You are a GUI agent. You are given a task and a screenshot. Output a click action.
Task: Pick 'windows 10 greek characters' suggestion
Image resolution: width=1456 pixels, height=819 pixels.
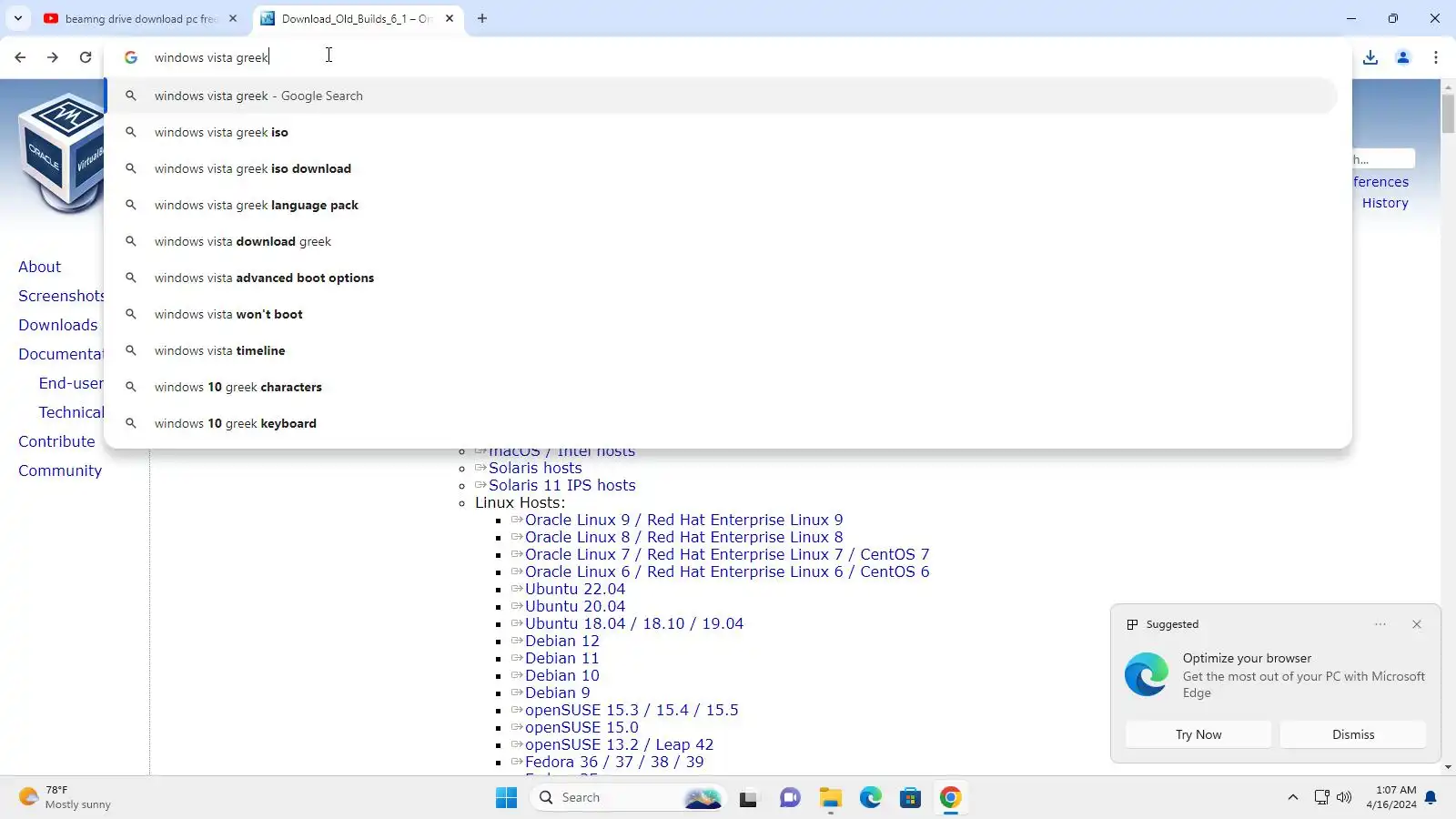723,387
